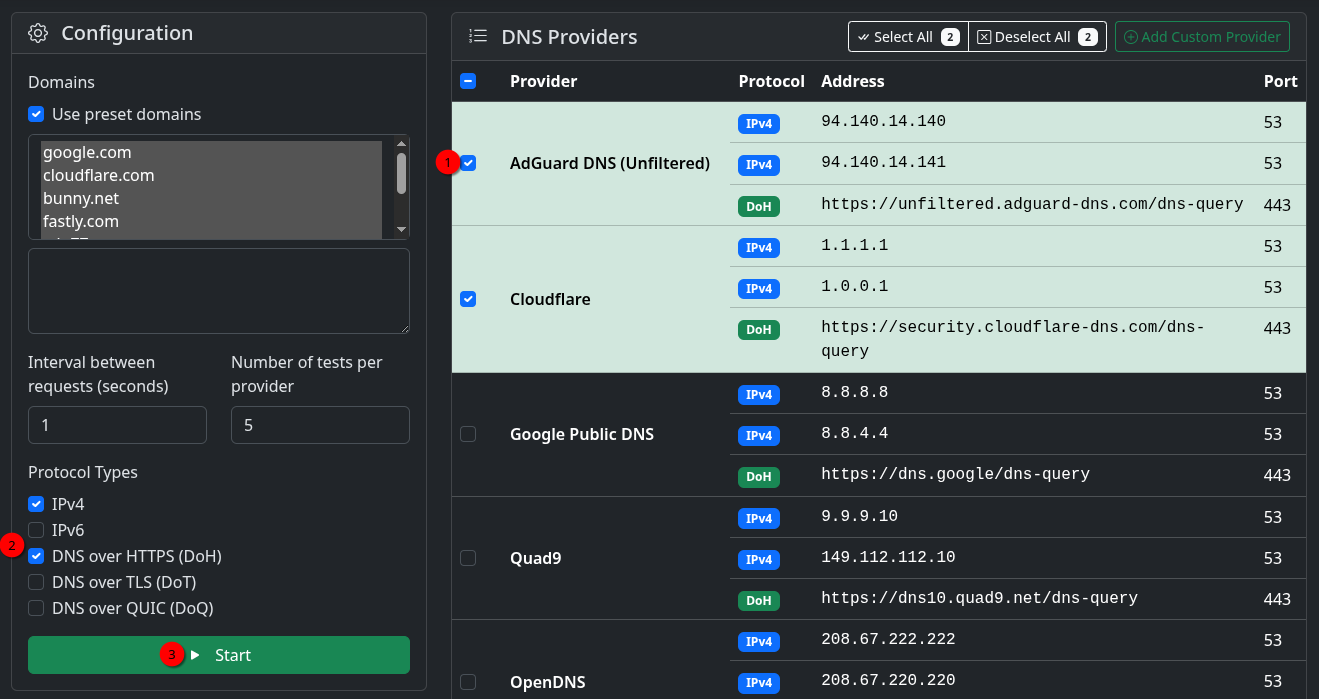Image resolution: width=1319 pixels, height=699 pixels.
Task: Click the Number of tests per provider field
Action: pos(320,425)
